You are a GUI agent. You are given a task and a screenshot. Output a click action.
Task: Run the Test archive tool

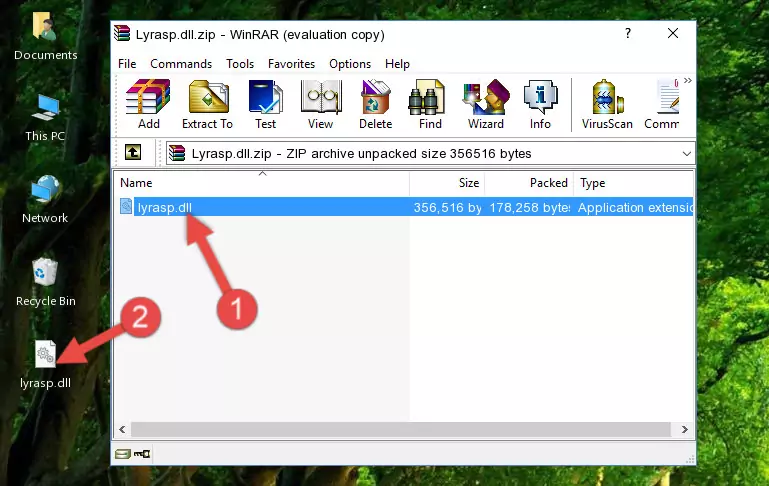265,104
